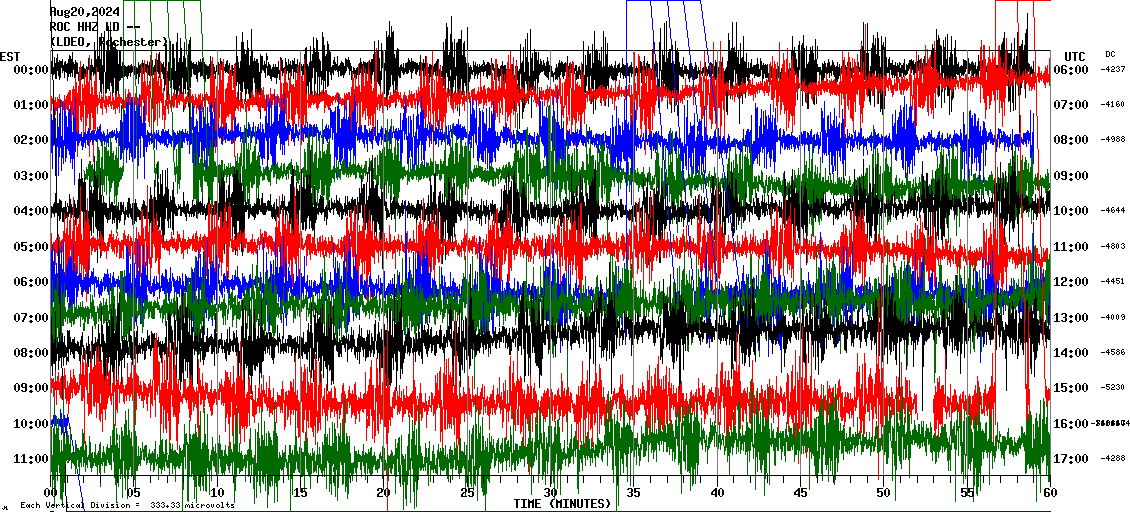Select the 00:00 EST row label

point(32,70)
